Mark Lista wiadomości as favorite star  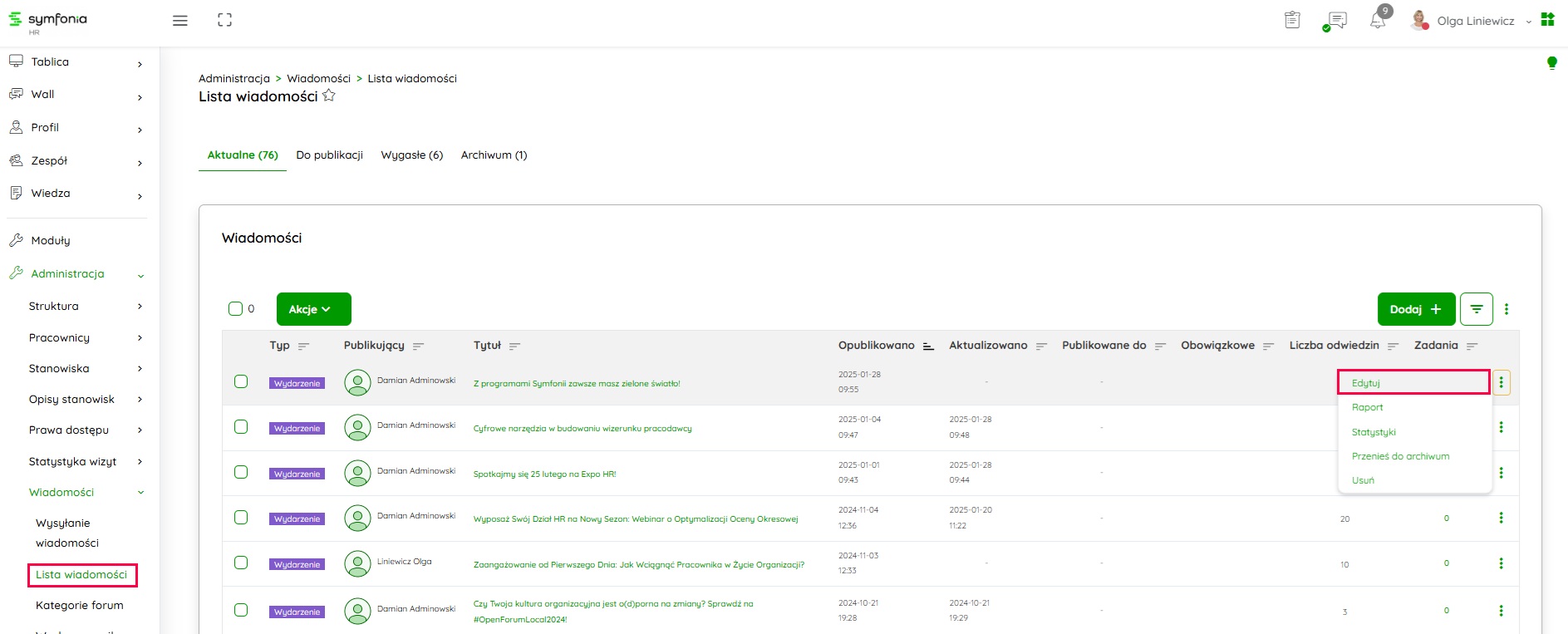[329, 96]
